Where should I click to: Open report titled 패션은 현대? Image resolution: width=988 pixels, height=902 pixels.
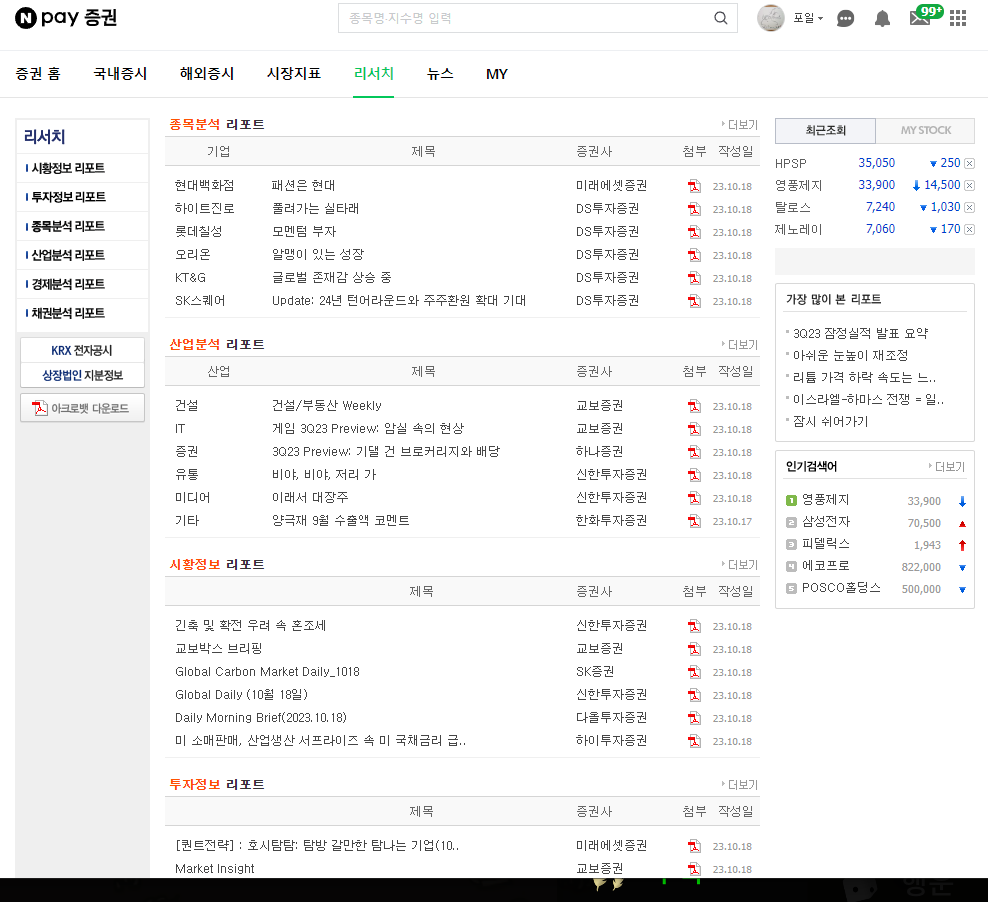[x=303, y=186]
